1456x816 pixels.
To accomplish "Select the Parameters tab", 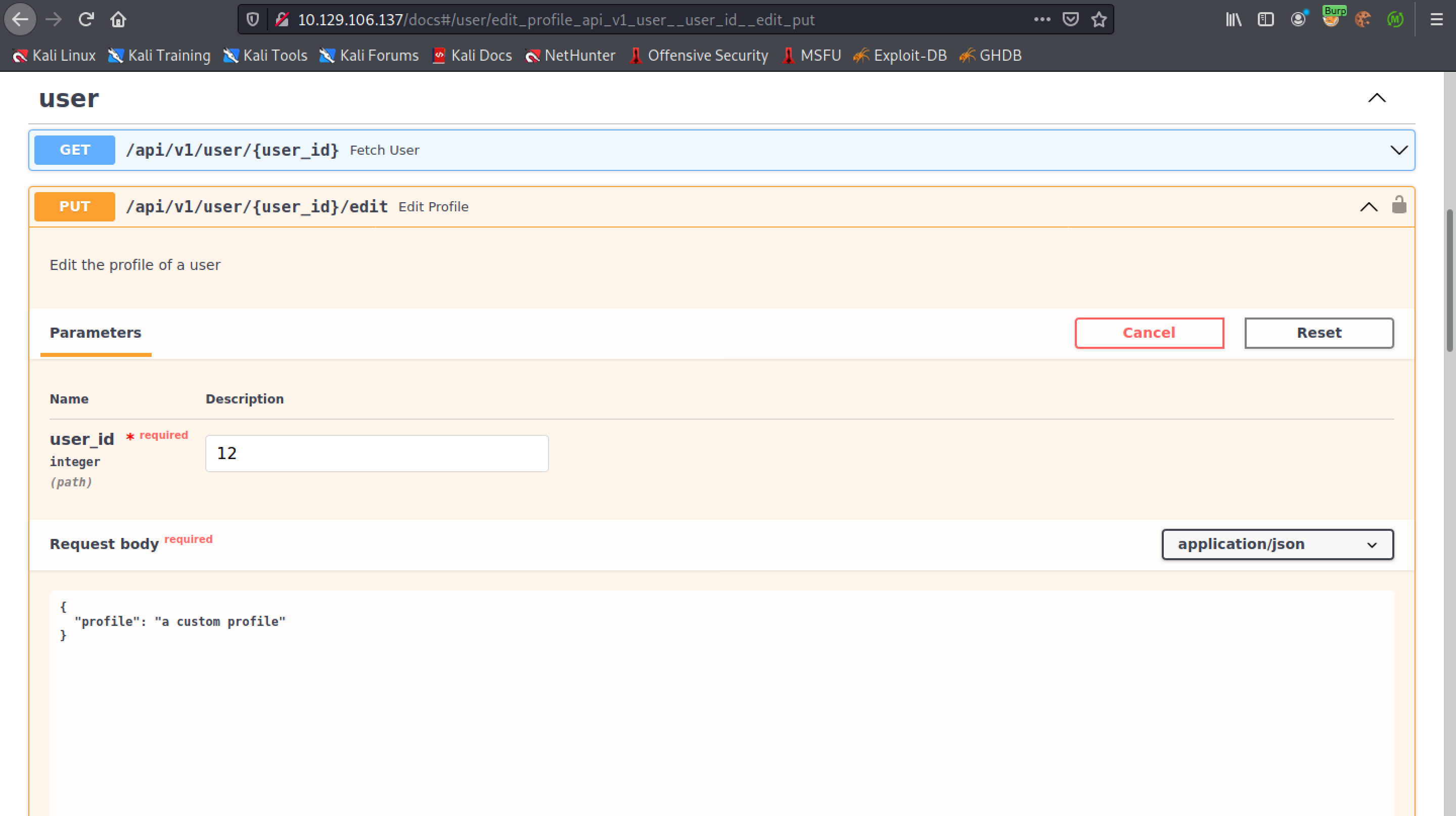I will tap(96, 333).
